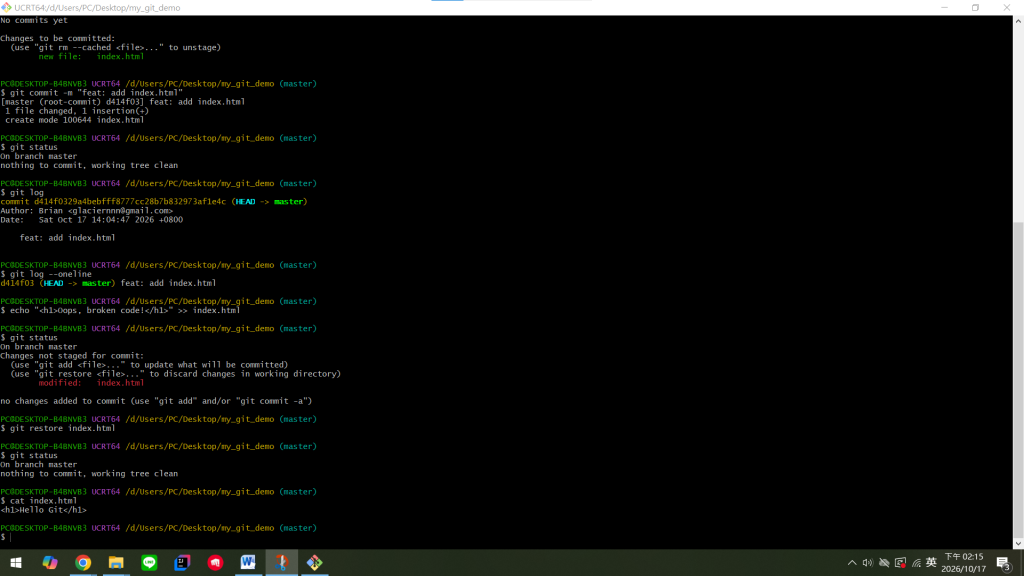Click the 'Date: Sat Oct 17' line

click(91, 220)
